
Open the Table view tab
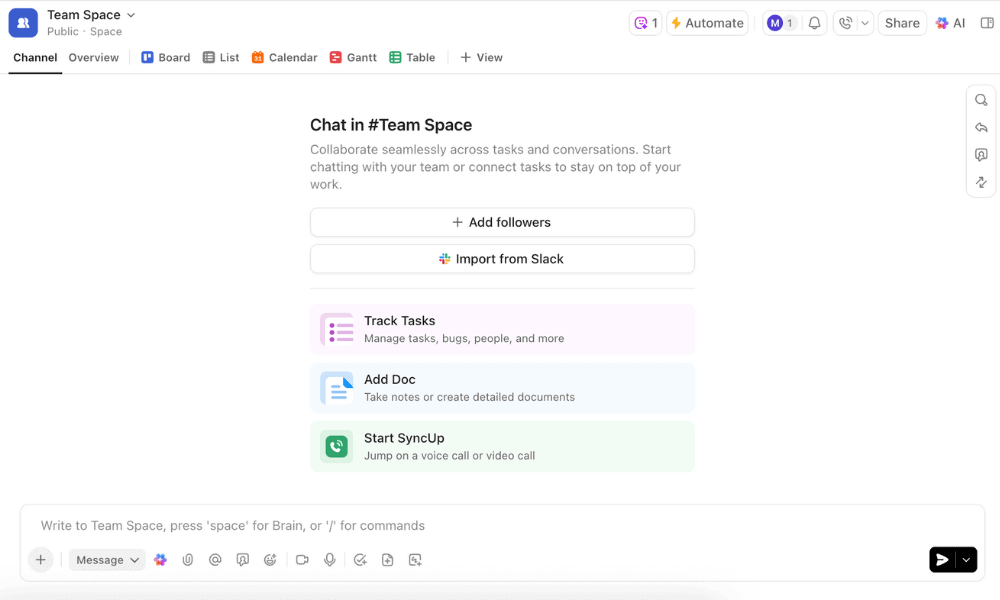point(413,57)
